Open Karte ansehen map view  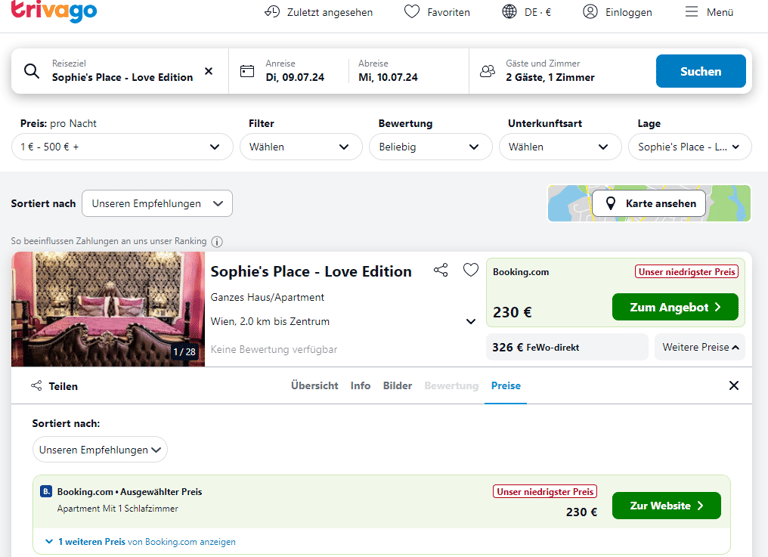click(648, 203)
